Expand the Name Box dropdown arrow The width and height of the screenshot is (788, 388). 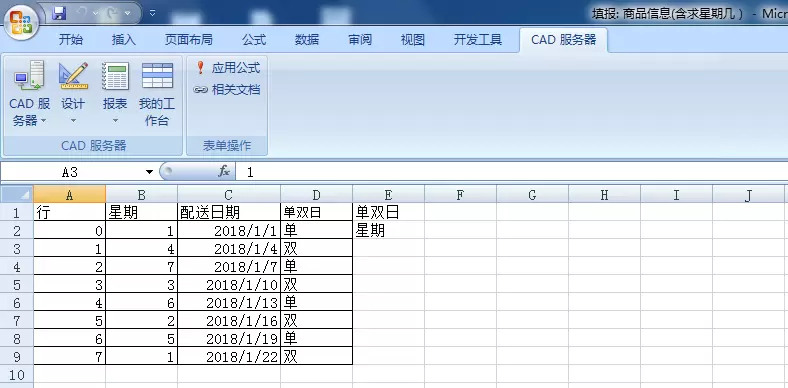pos(149,172)
